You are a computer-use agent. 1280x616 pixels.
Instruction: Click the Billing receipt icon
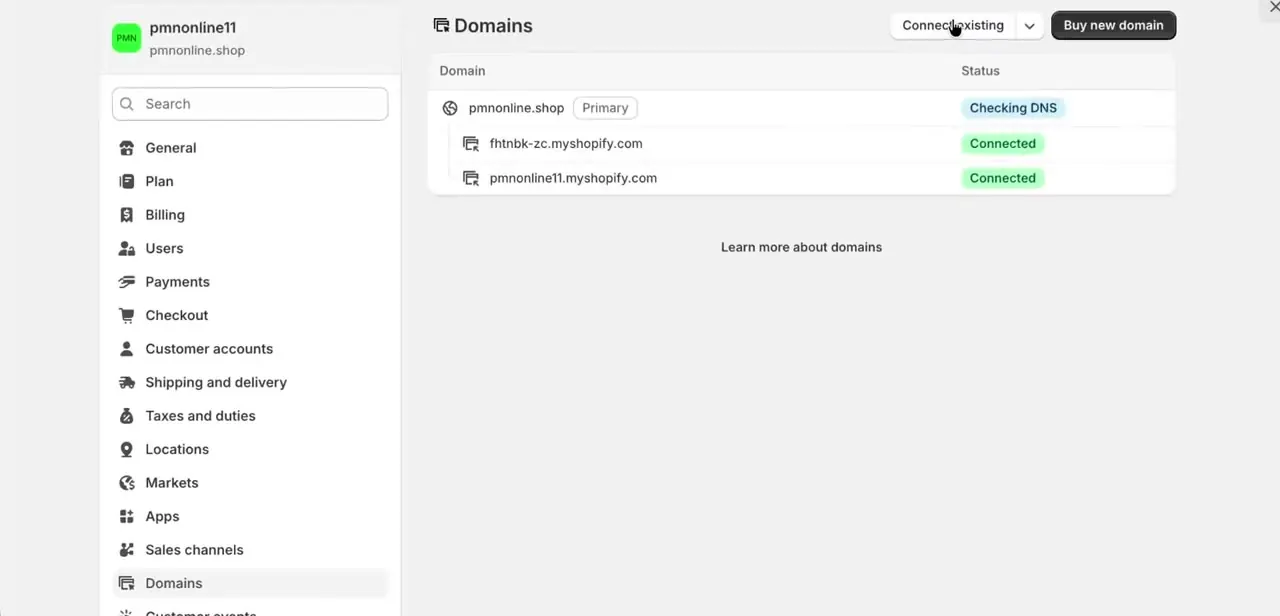coord(127,215)
